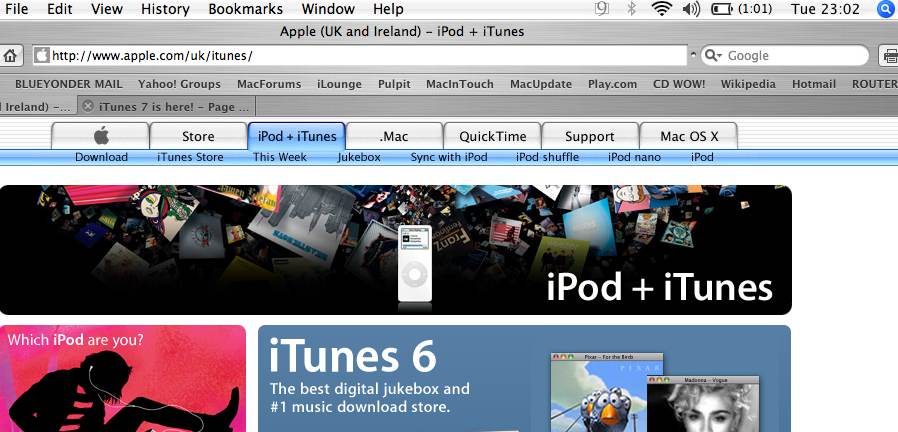Open the Wi-Fi status menu
898x432 pixels.
tap(661, 9)
